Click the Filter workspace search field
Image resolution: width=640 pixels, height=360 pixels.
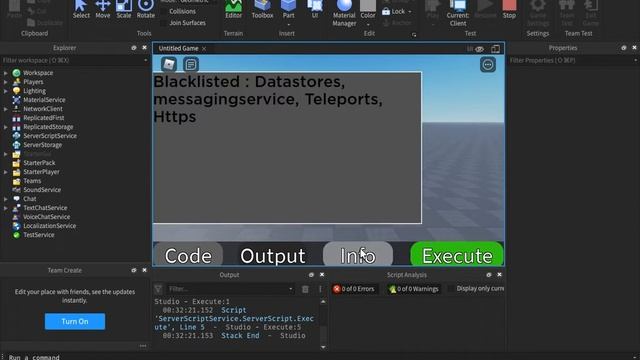pos(75,60)
